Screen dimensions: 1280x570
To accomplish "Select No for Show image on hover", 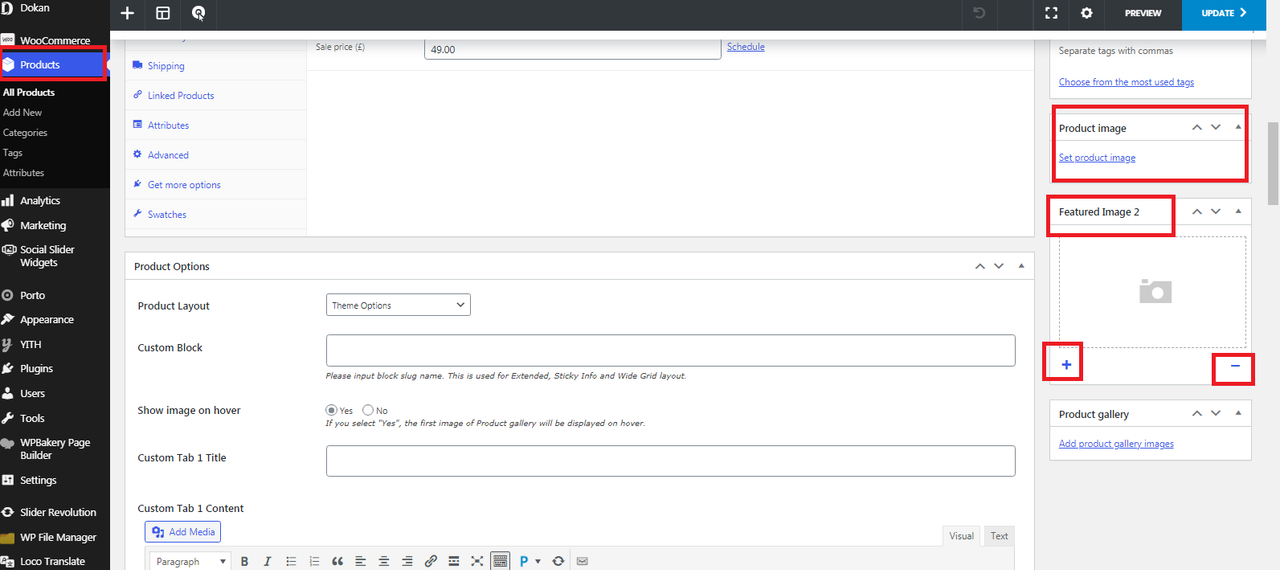I will (x=368, y=410).
